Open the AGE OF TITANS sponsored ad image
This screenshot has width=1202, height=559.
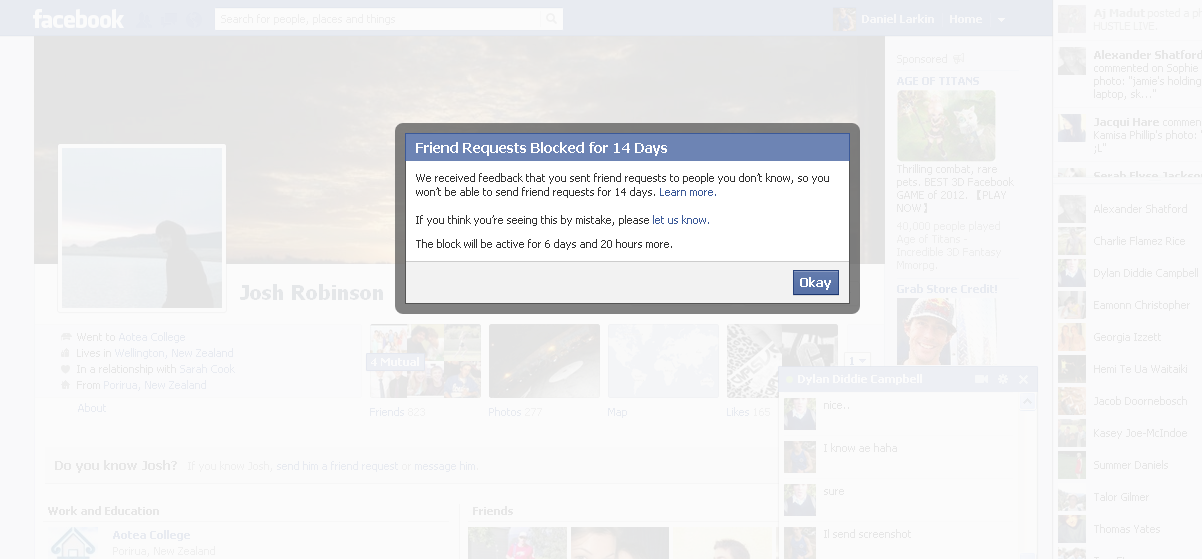coord(946,125)
